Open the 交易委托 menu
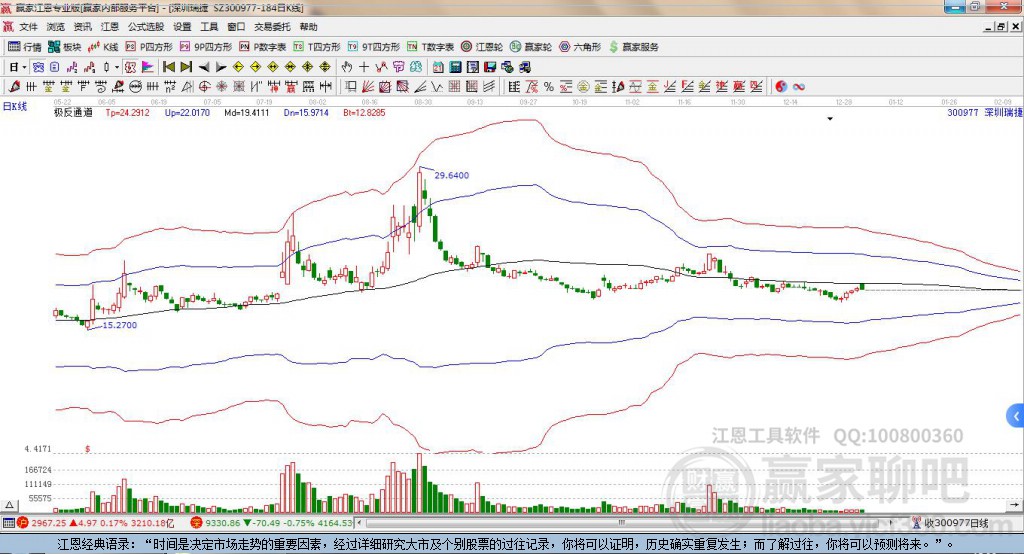The height and width of the screenshot is (554, 1024). (272, 27)
